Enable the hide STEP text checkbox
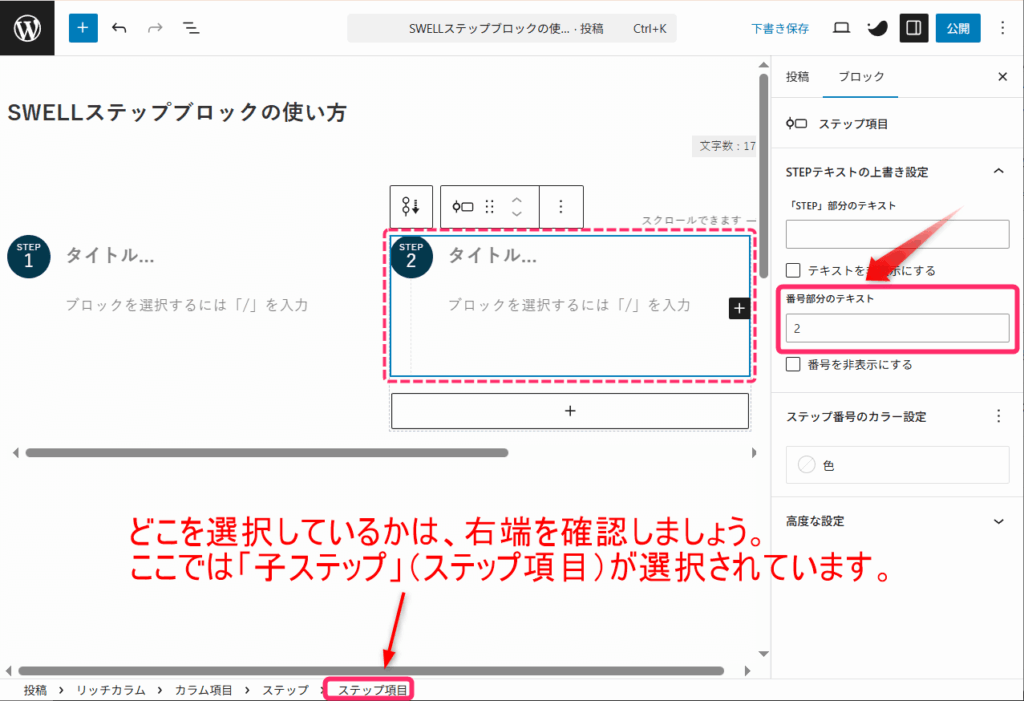 [x=793, y=270]
